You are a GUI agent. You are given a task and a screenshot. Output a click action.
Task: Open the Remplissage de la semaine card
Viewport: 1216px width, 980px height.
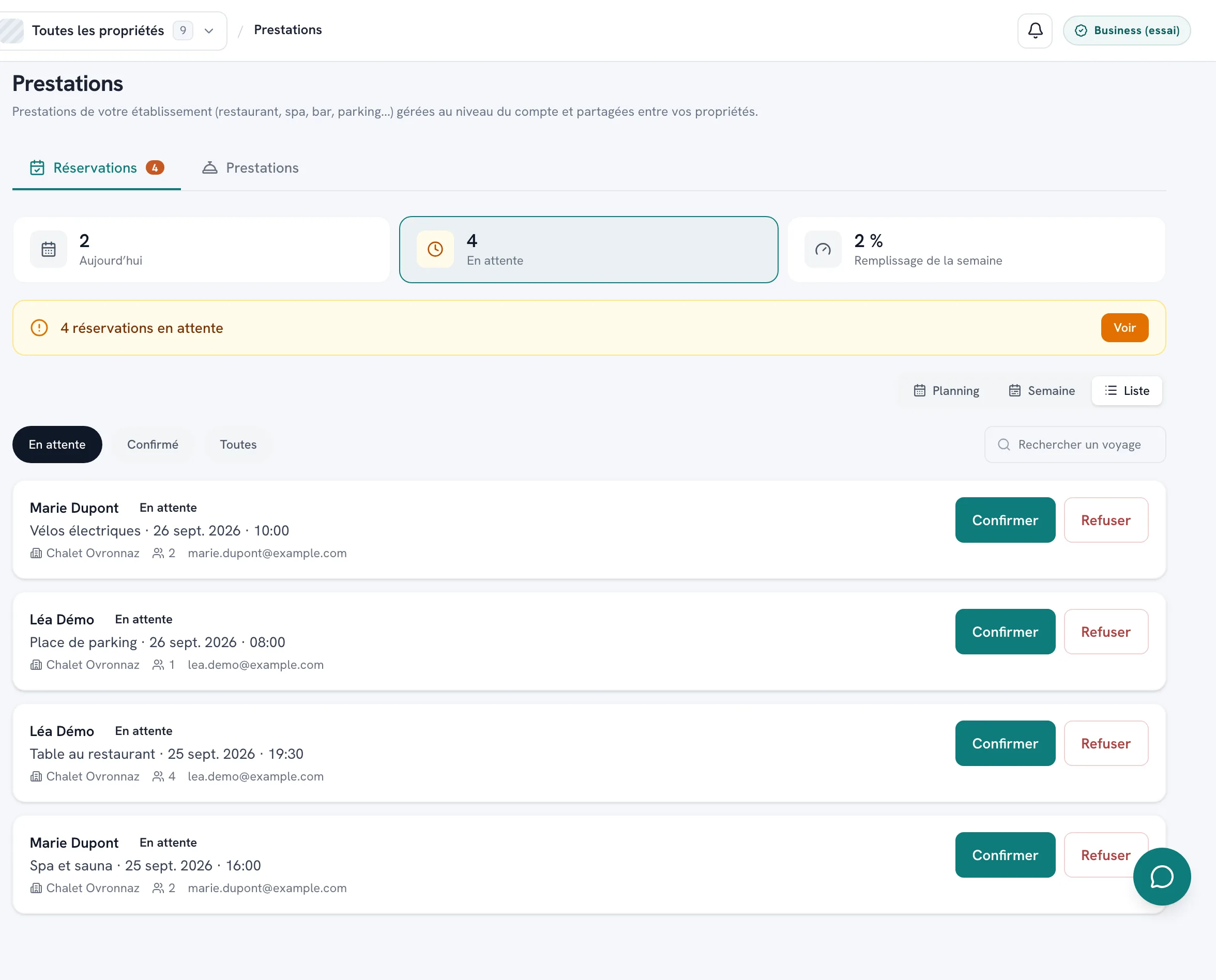(976, 249)
